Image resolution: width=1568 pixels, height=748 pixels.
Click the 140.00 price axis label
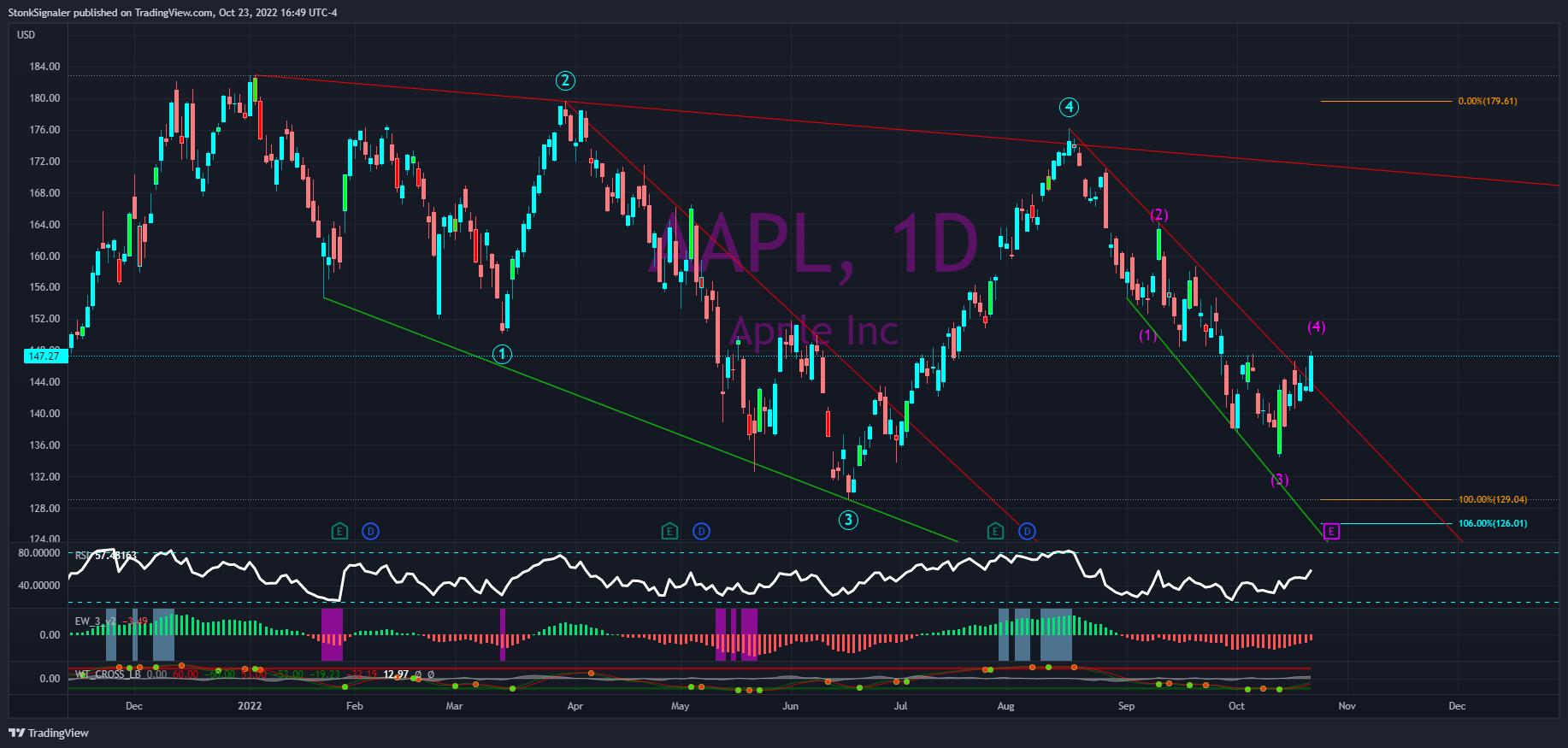(x=44, y=414)
